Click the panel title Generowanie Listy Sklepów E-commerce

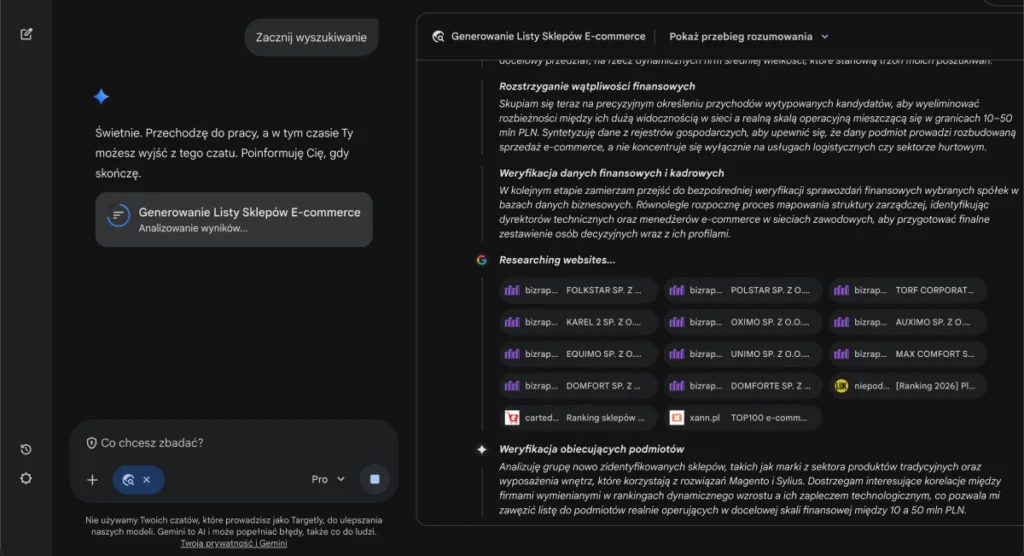(548, 37)
